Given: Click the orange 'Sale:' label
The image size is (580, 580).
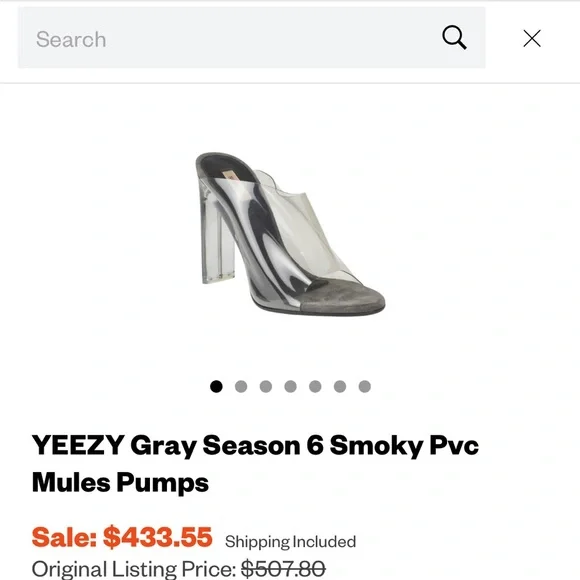Looking at the screenshot, I should pyautogui.click(x=64, y=537).
